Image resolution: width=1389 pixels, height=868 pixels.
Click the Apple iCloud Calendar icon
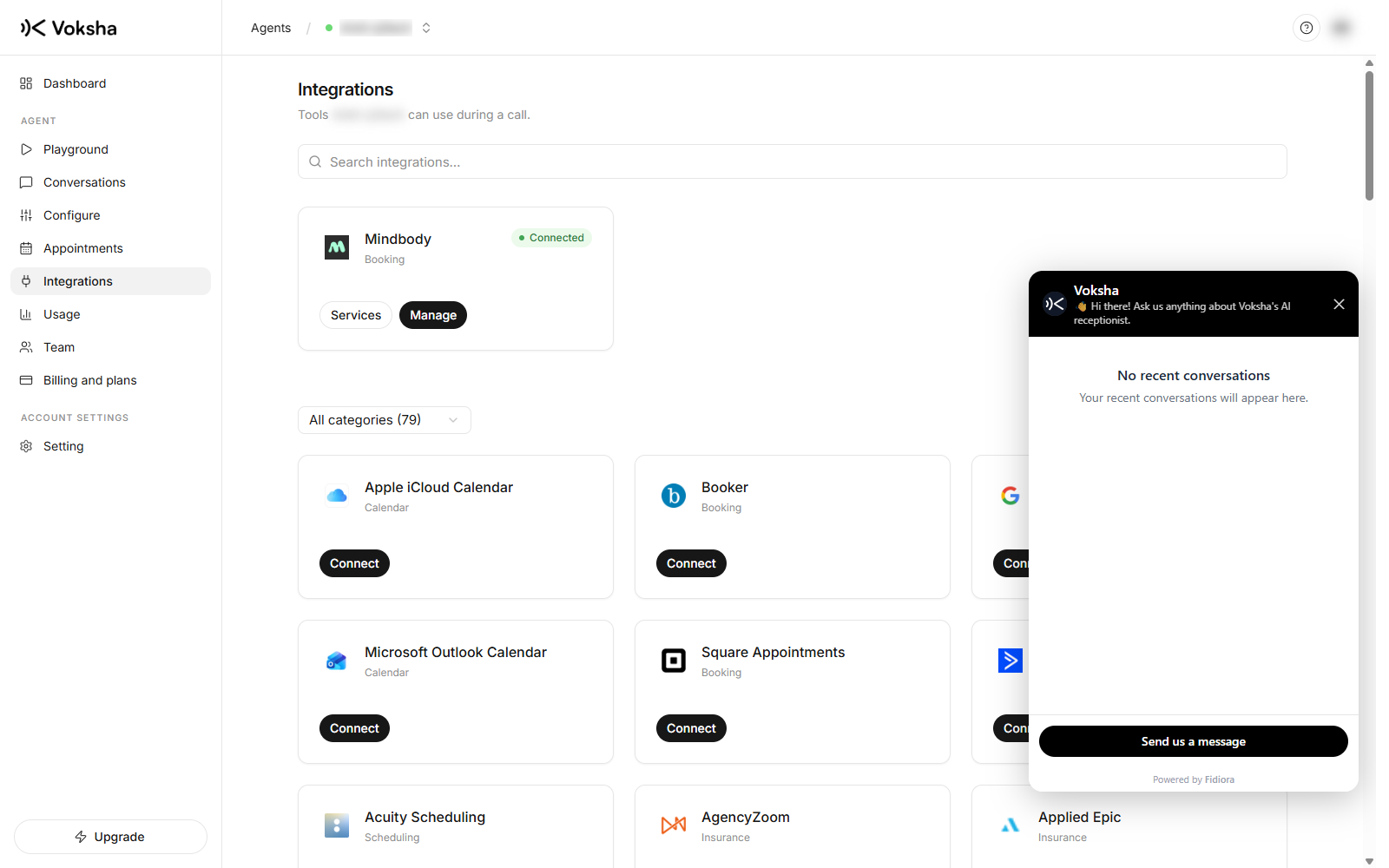click(x=337, y=496)
